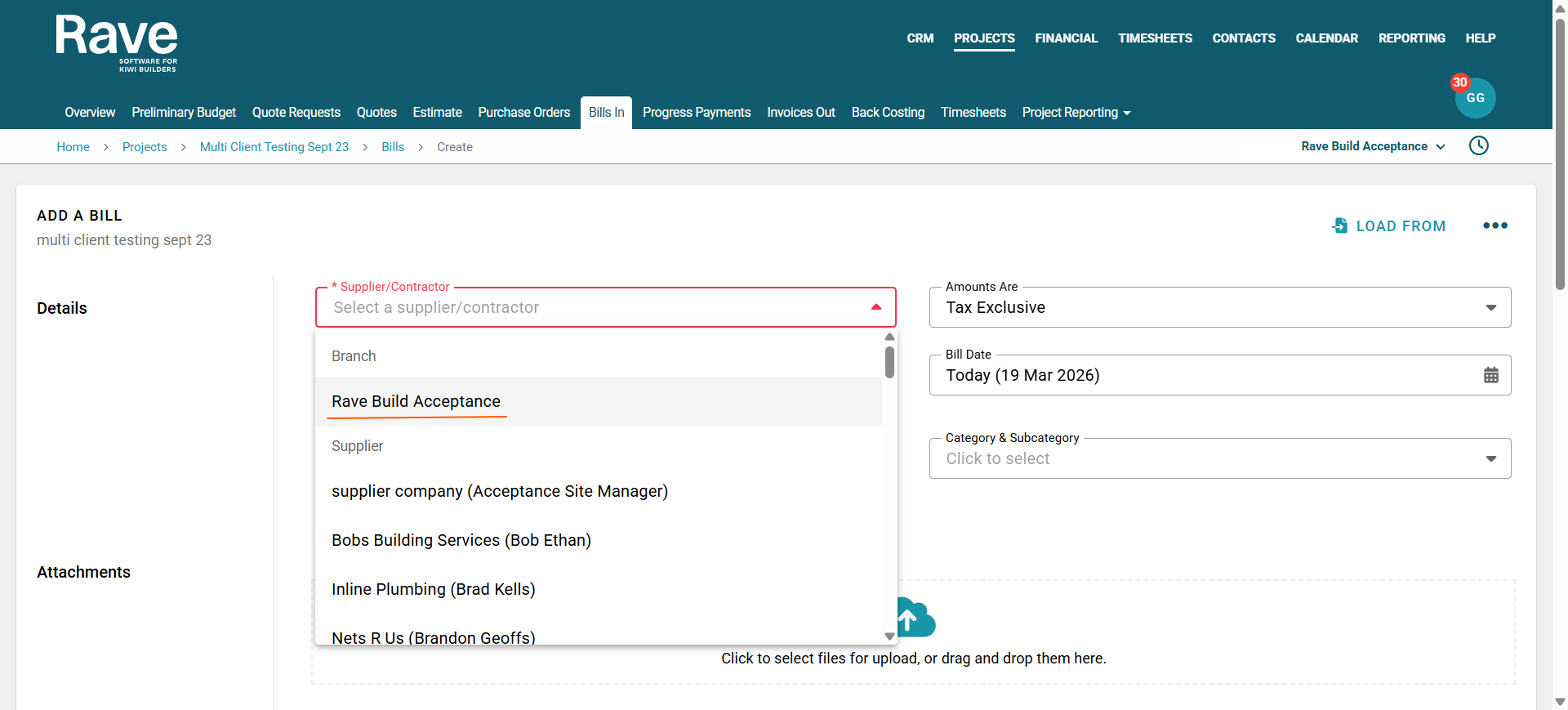Open the clock timer icon
Screen dimensions: 1568x710
1478,146
